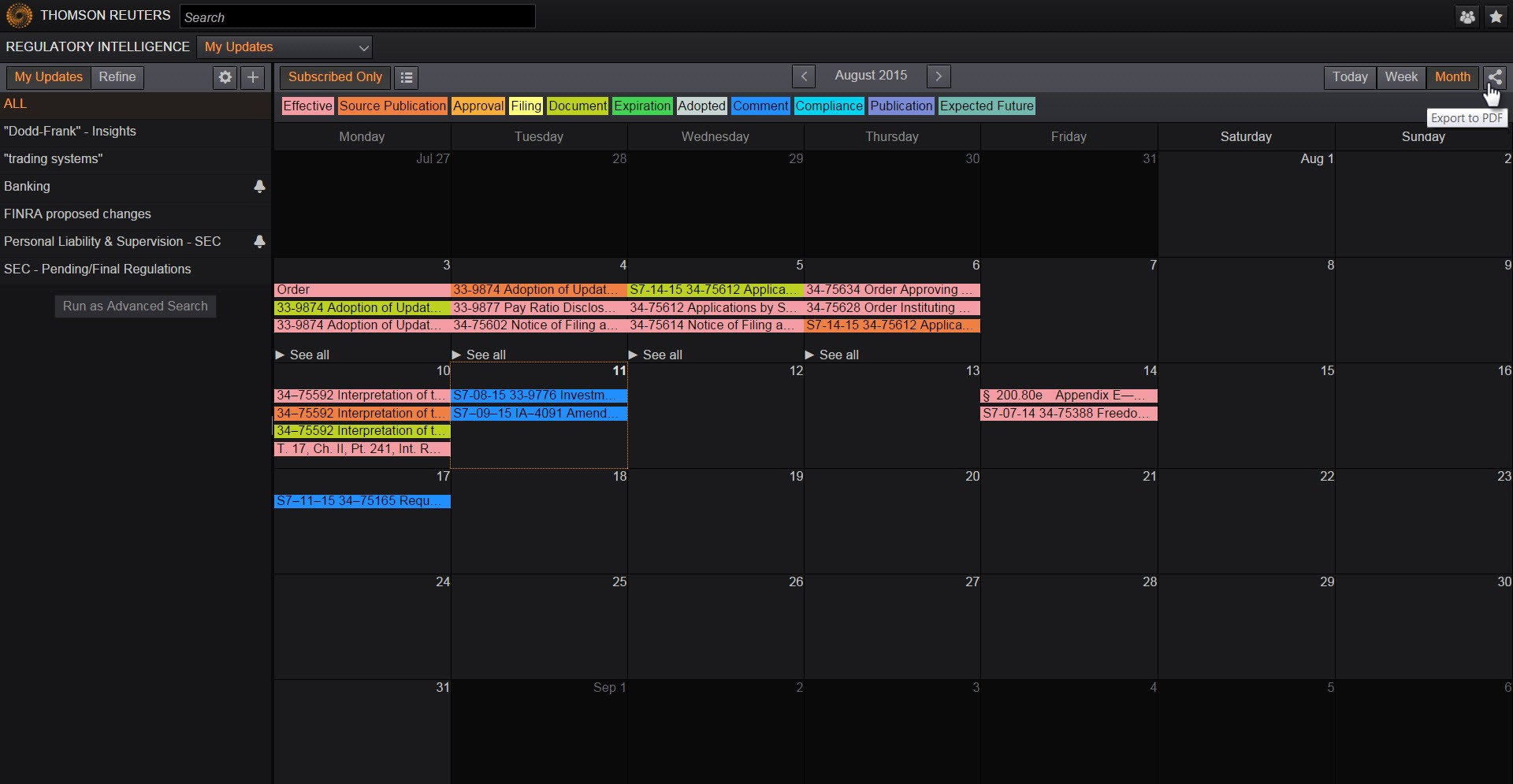The height and width of the screenshot is (784, 1513).
Task: Click the favorites star icon
Action: pyautogui.click(x=1496, y=17)
